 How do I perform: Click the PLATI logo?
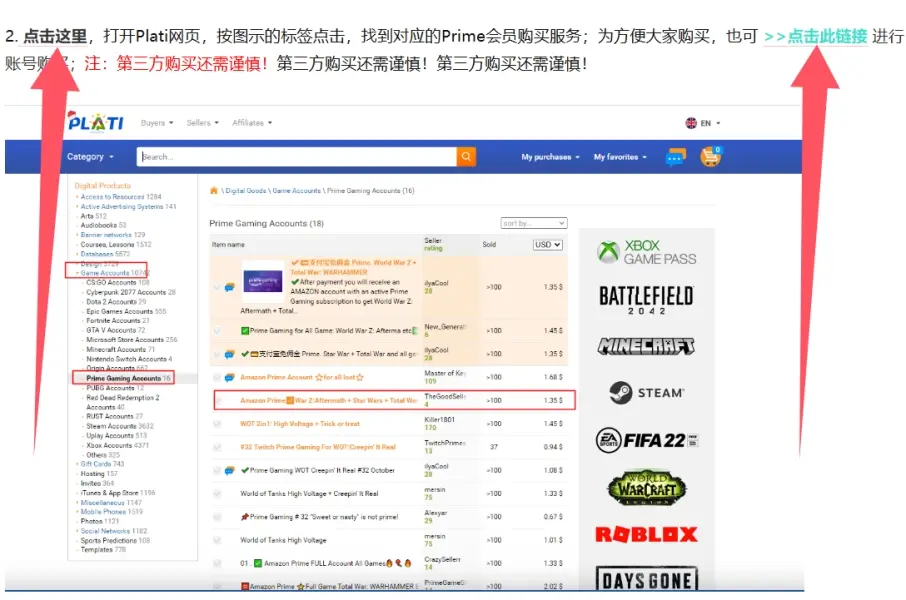95,122
